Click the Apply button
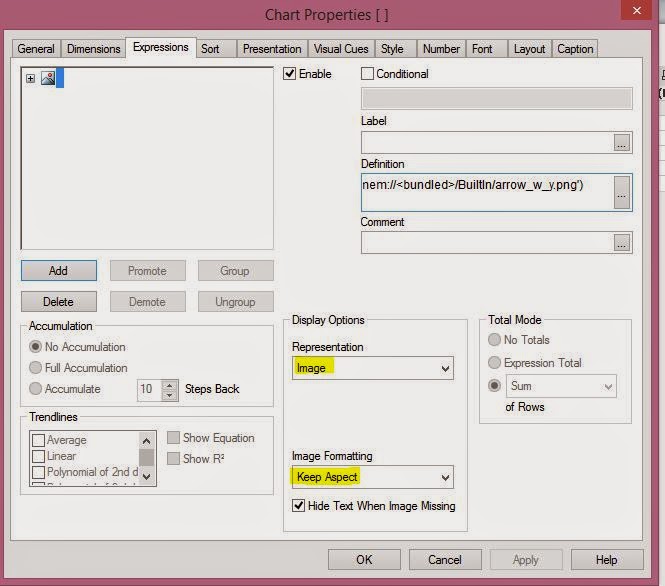 pyautogui.click(x=526, y=560)
